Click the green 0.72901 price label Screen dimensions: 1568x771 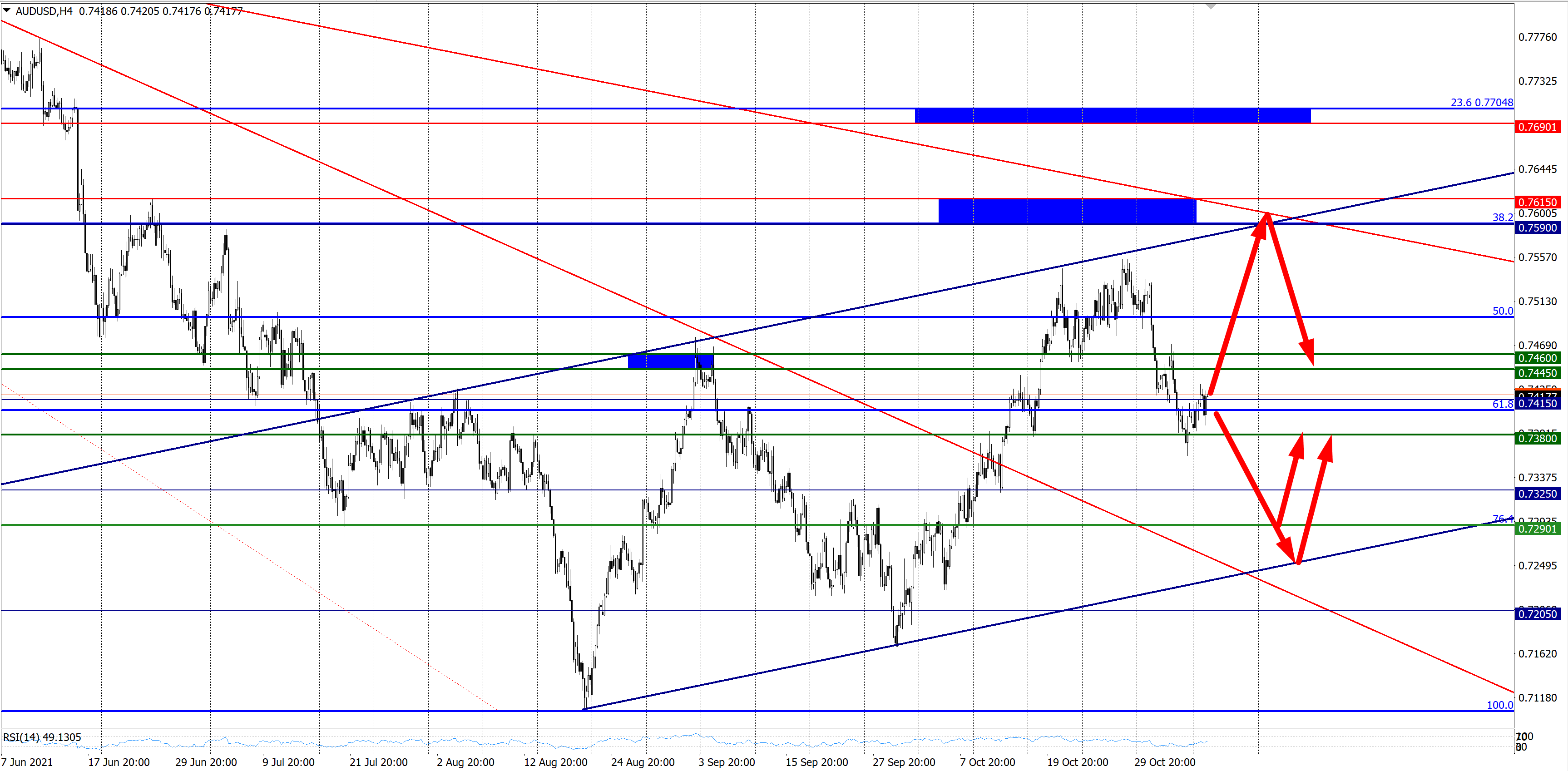1537,528
